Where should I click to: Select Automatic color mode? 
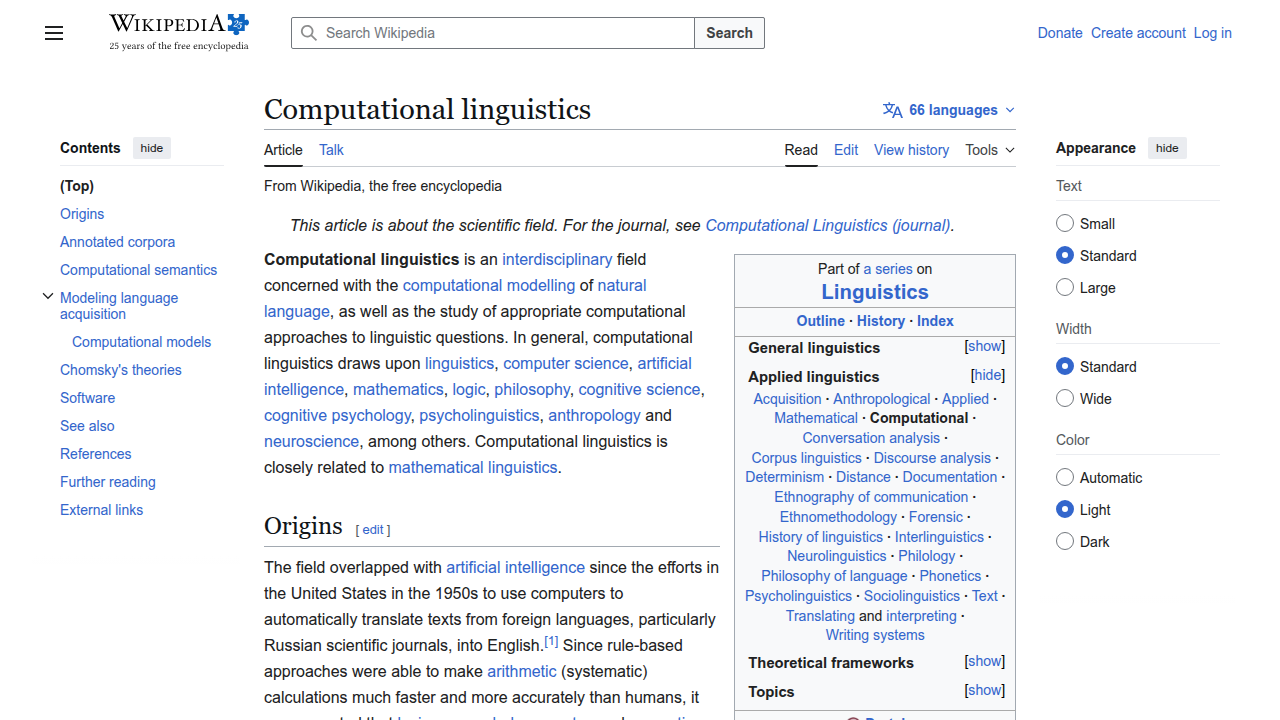[1065, 477]
